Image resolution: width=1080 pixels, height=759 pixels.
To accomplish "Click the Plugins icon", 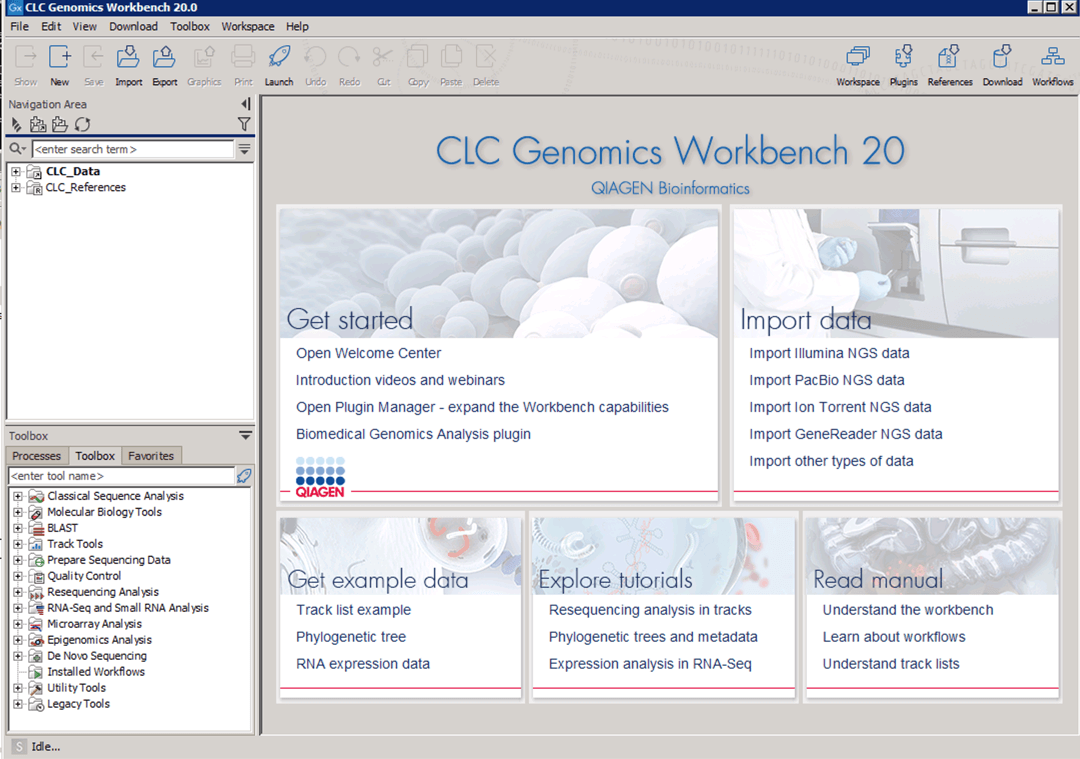I will click(904, 62).
